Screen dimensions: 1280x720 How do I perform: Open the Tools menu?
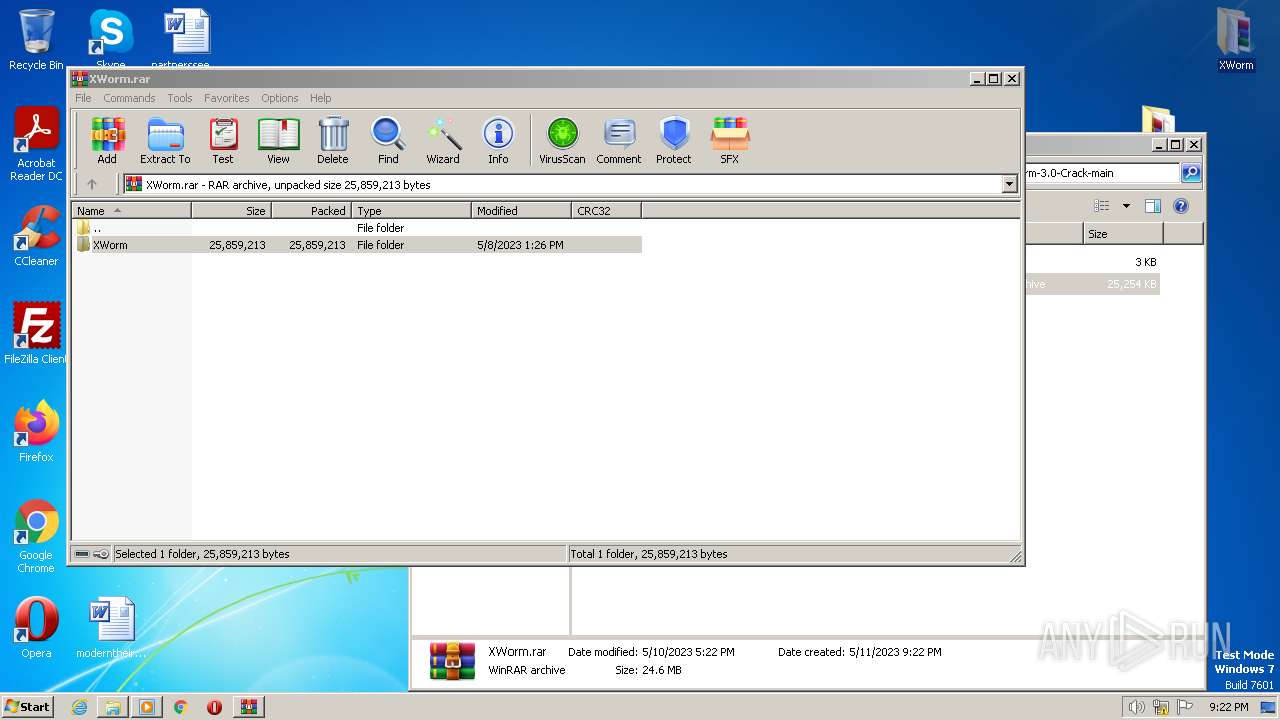click(180, 98)
